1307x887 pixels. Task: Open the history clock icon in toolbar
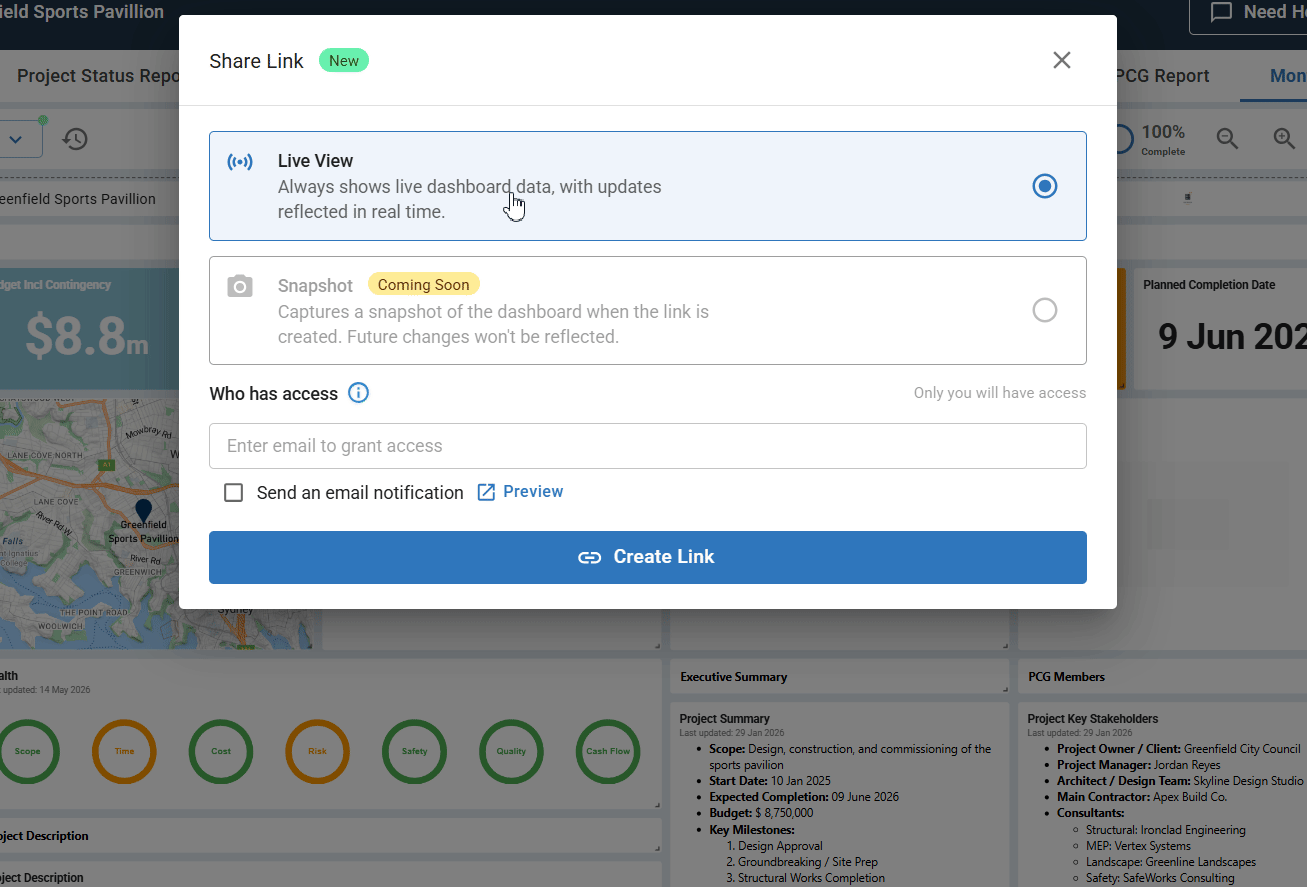tap(75, 139)
